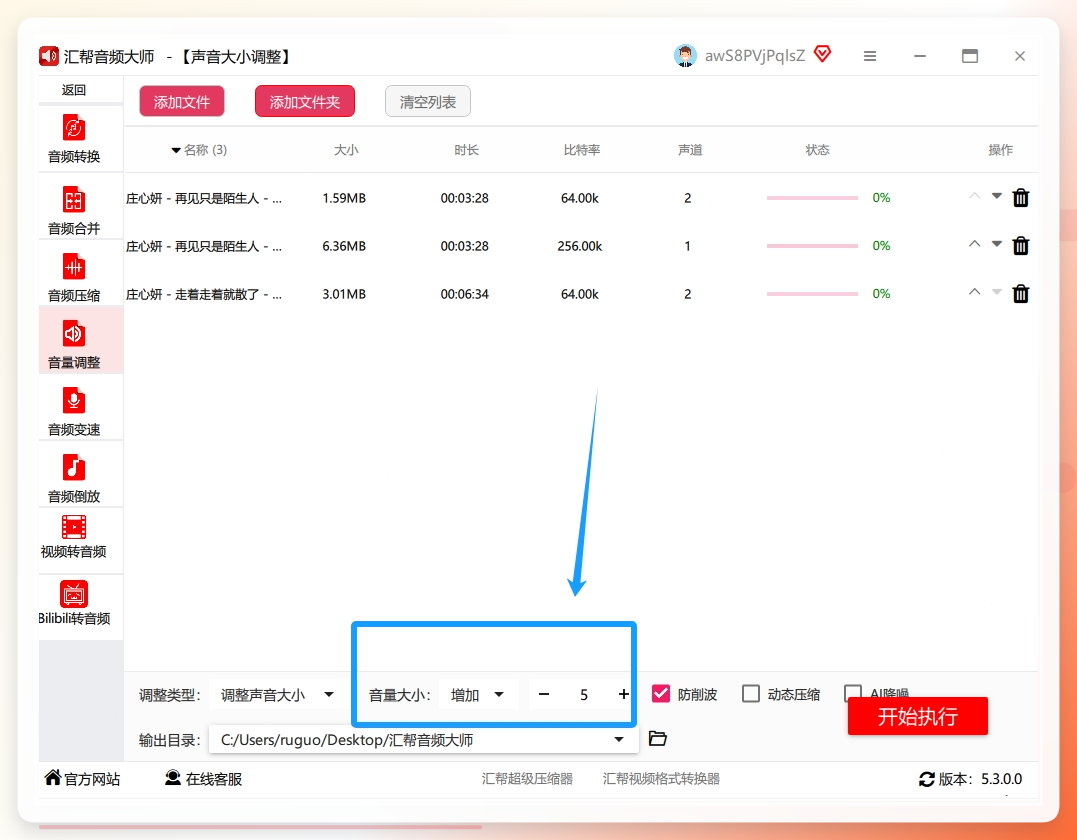This screenshot has width=1077, height=840.
Task: Click the version number 5.3.0.0
Action: (1001, 779)
